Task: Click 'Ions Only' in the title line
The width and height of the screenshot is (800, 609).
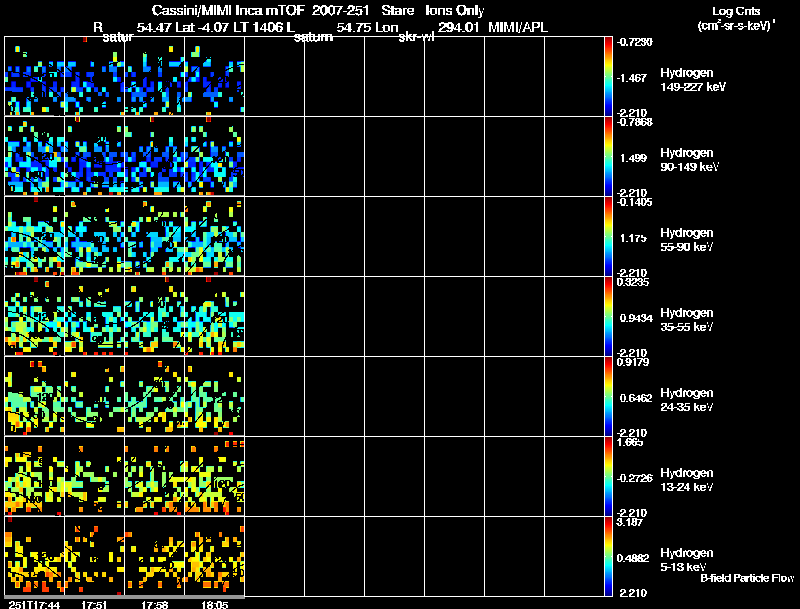Action: click(455, 10)
